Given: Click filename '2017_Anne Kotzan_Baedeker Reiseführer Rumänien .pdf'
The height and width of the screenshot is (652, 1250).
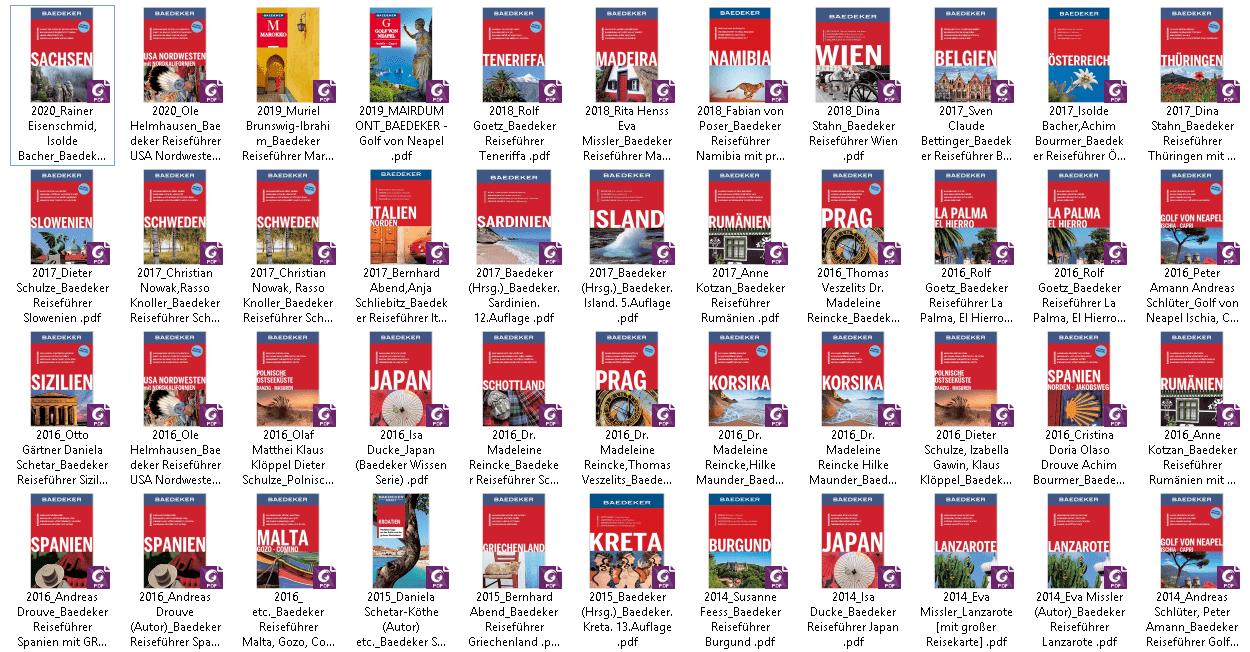Looking at the screenshot, I should 741,295.
